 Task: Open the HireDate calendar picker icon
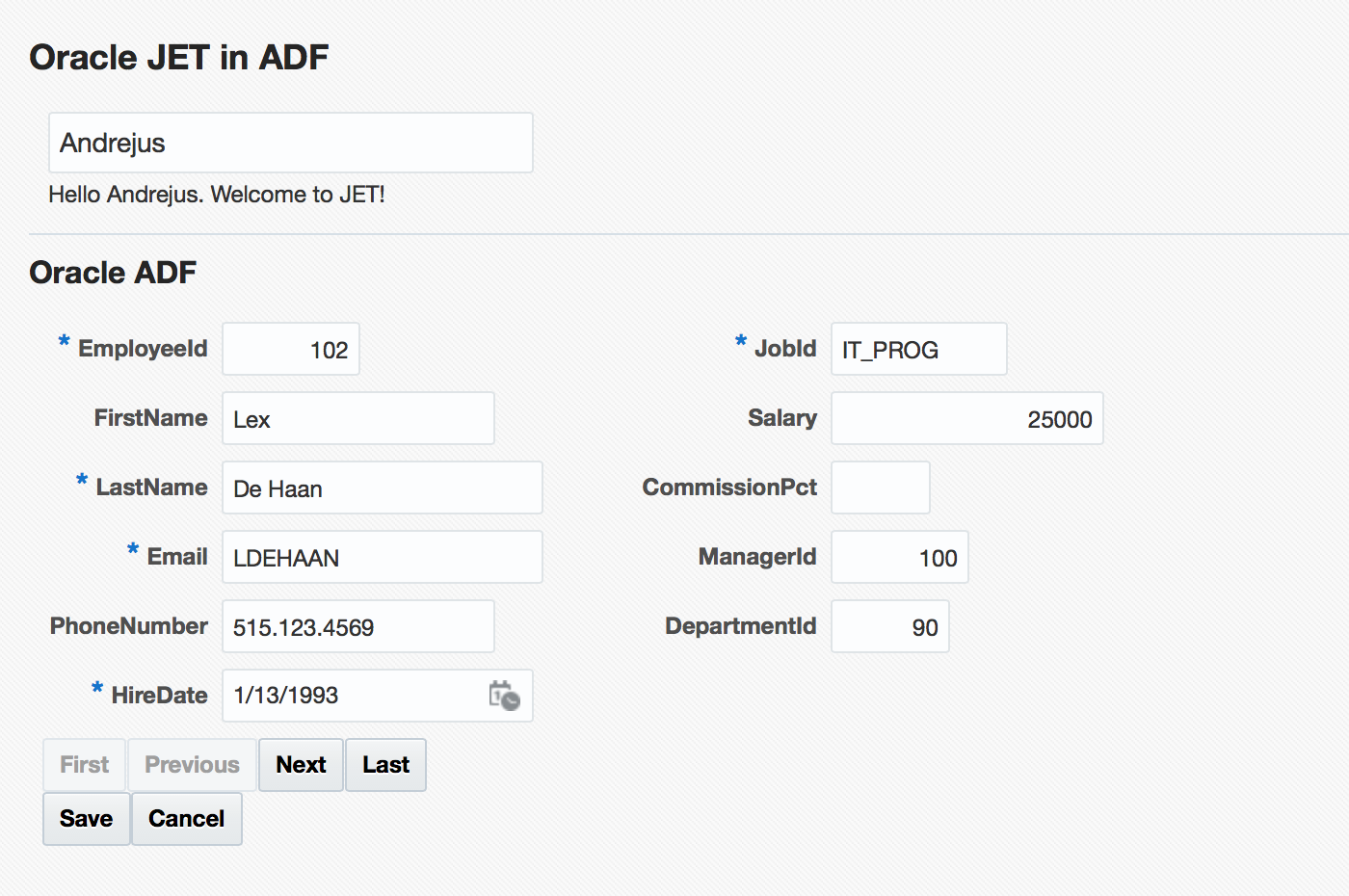(505, 696)
